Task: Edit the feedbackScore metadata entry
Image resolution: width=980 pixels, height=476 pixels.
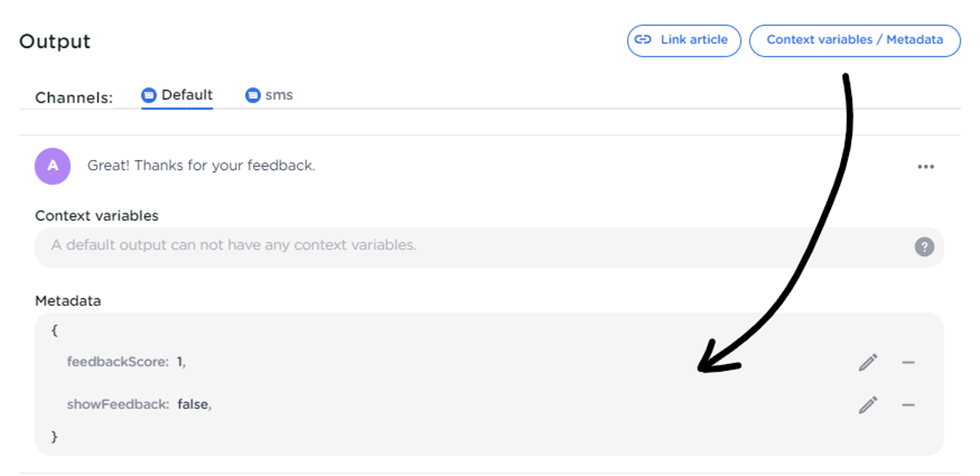Action: pyautogui.click(x=867, y=362)
